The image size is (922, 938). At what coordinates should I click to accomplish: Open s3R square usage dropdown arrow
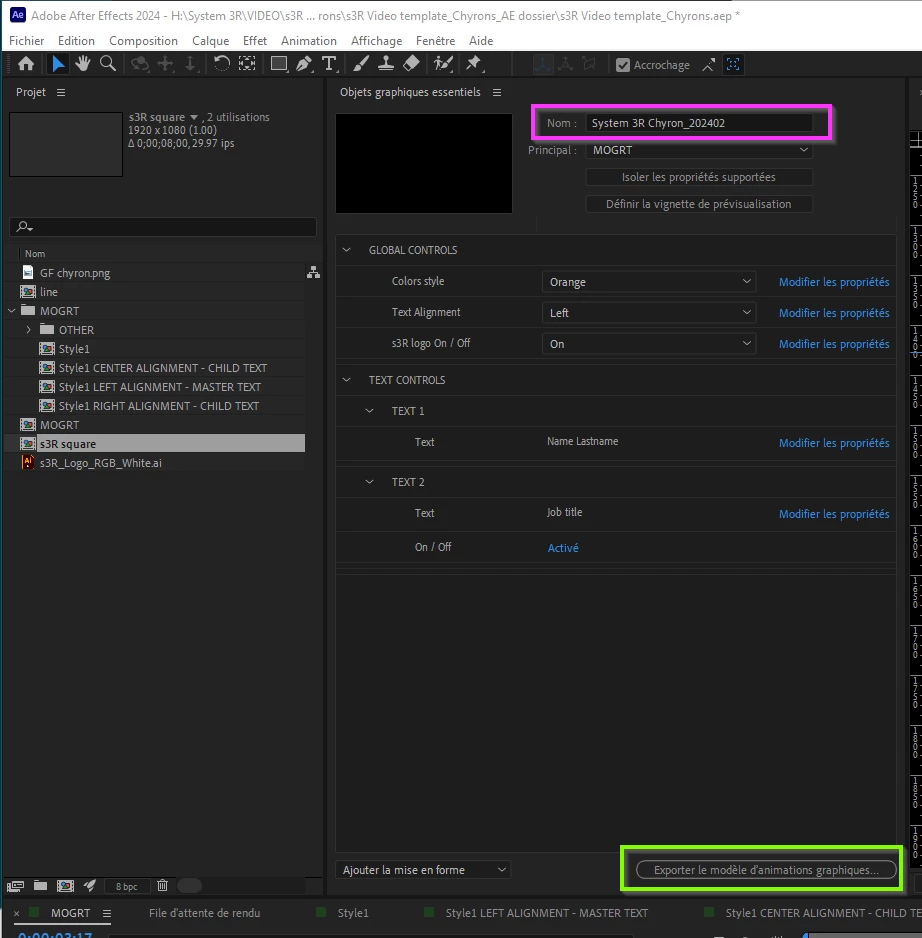click(x=194, y=117)
